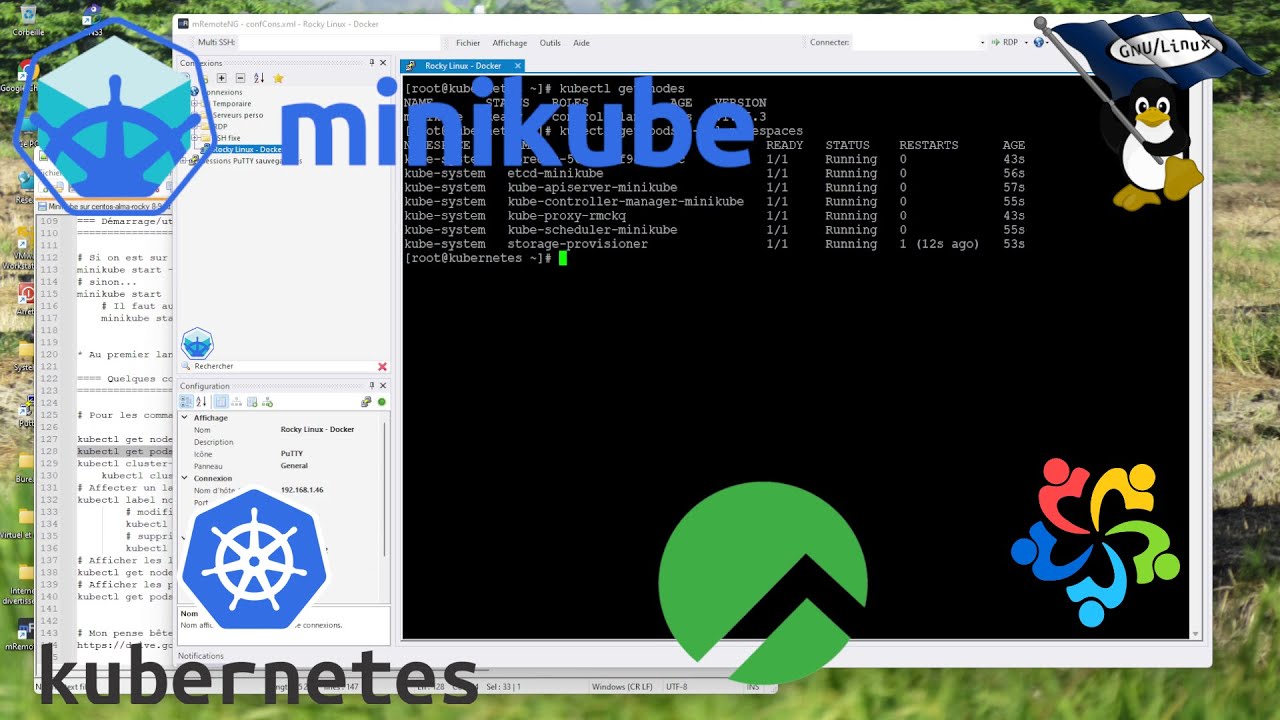Click UTF-8 encoding in Notepad++ status bar
This screenshot has width=1280, height=720.
click(x=677, y=687)
